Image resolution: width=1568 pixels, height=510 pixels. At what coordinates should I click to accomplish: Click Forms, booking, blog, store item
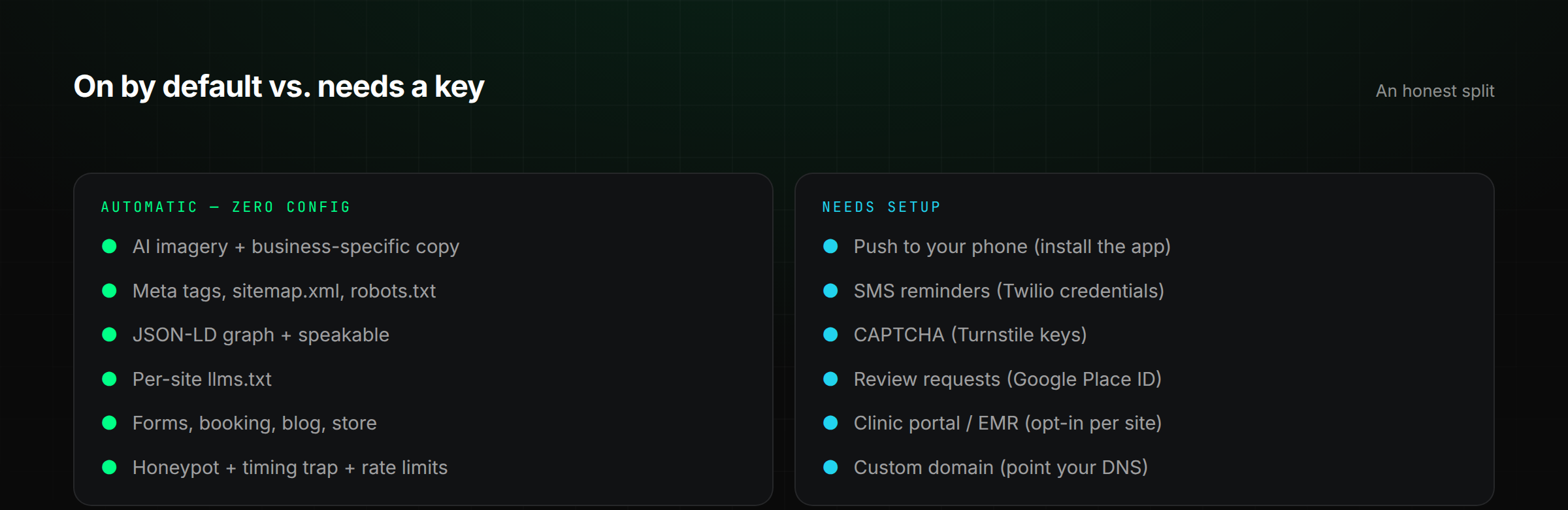click(255, 423)
